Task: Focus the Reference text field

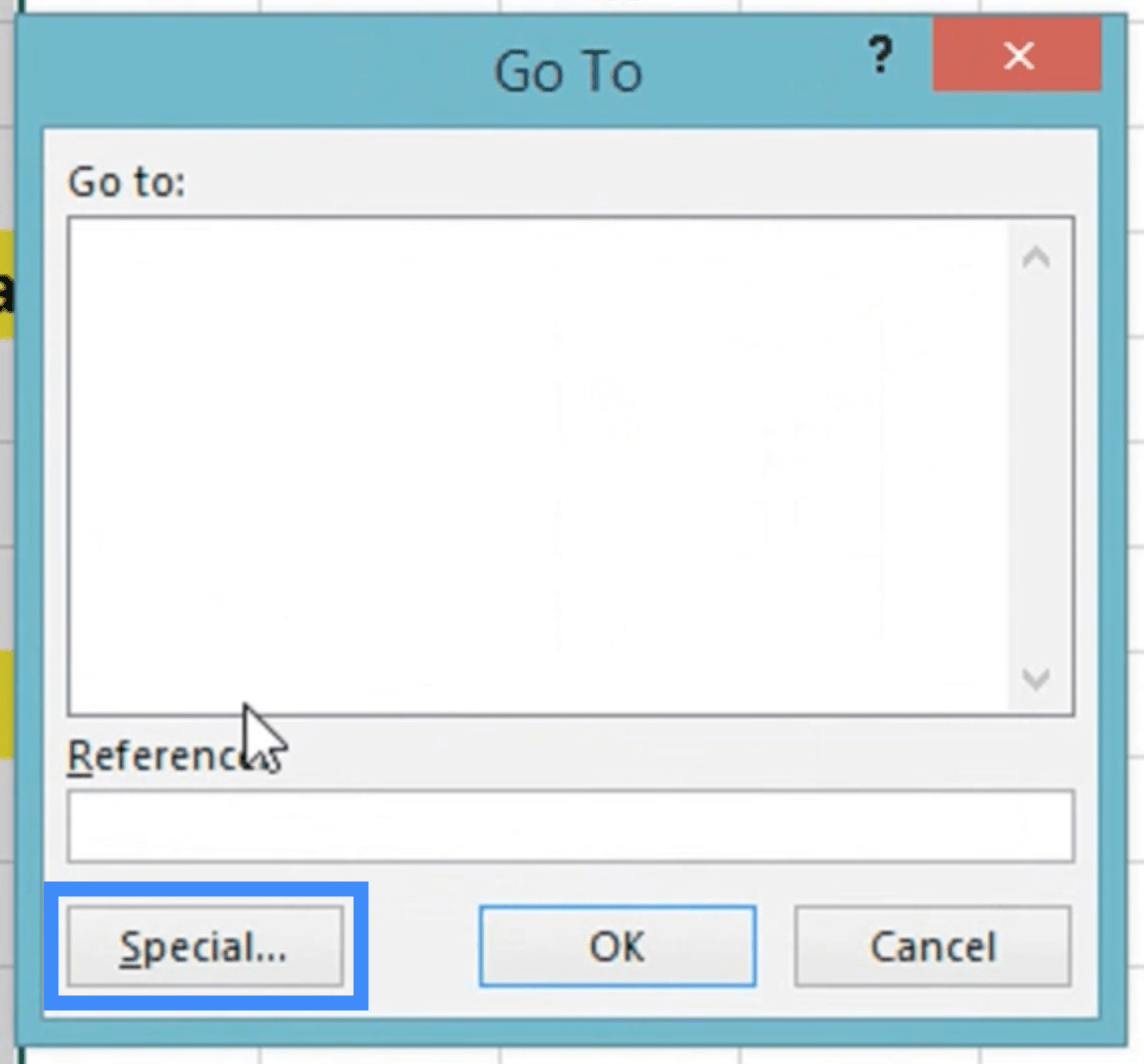Action: (571, 826)
